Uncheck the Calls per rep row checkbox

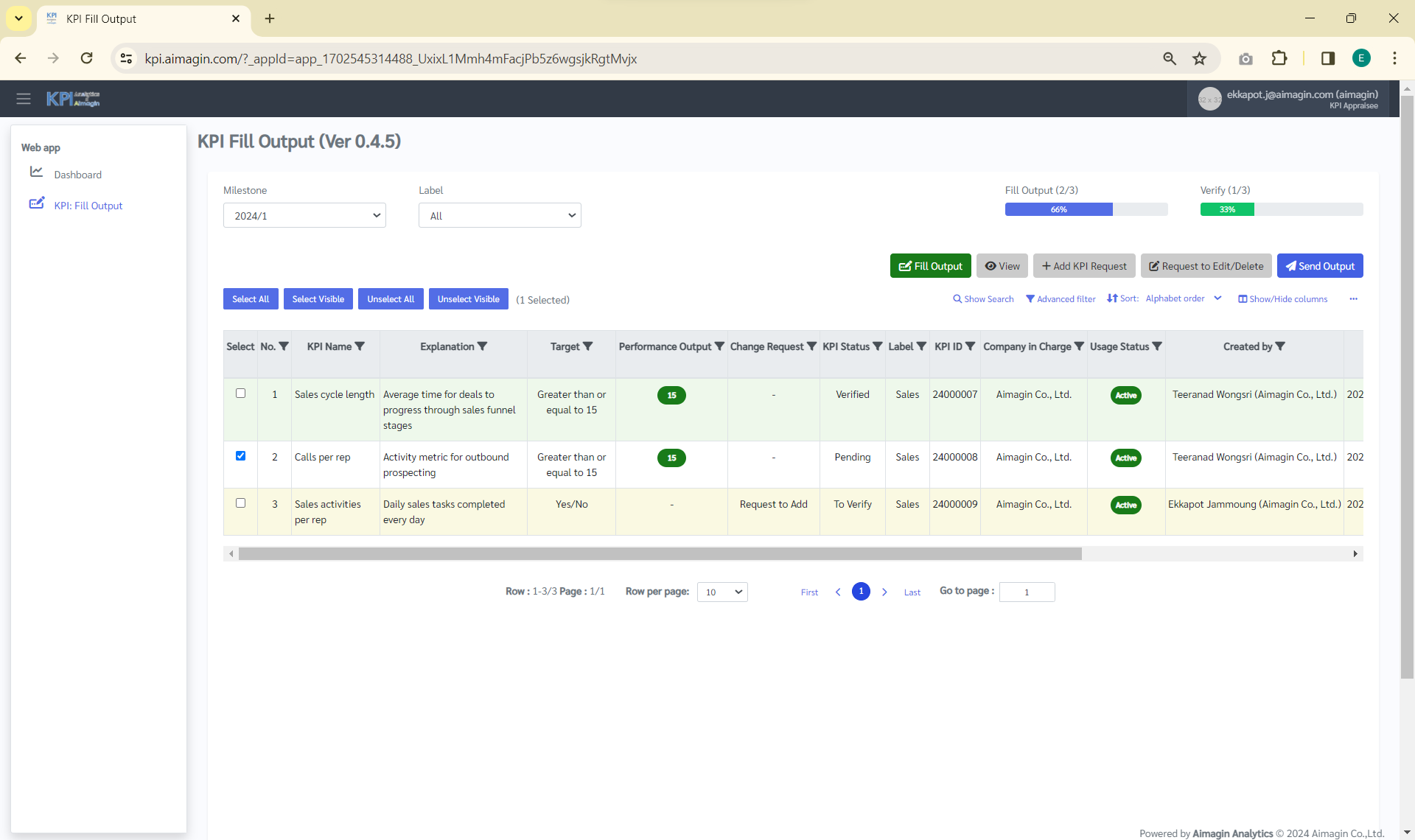coord(240,456)
